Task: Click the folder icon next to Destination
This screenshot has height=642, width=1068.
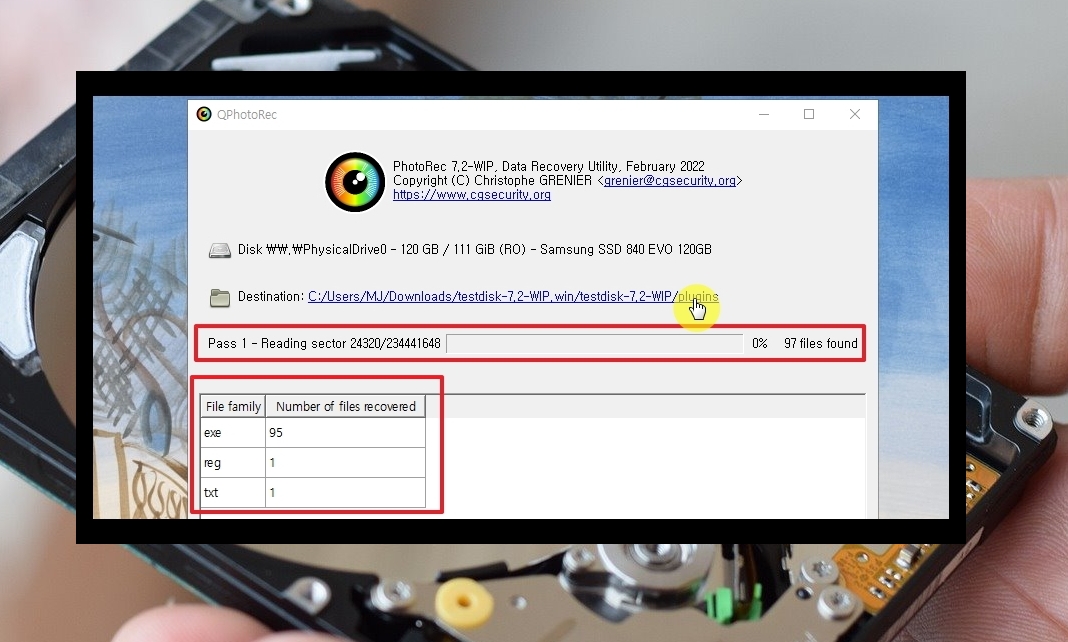Action: (219, 298)
